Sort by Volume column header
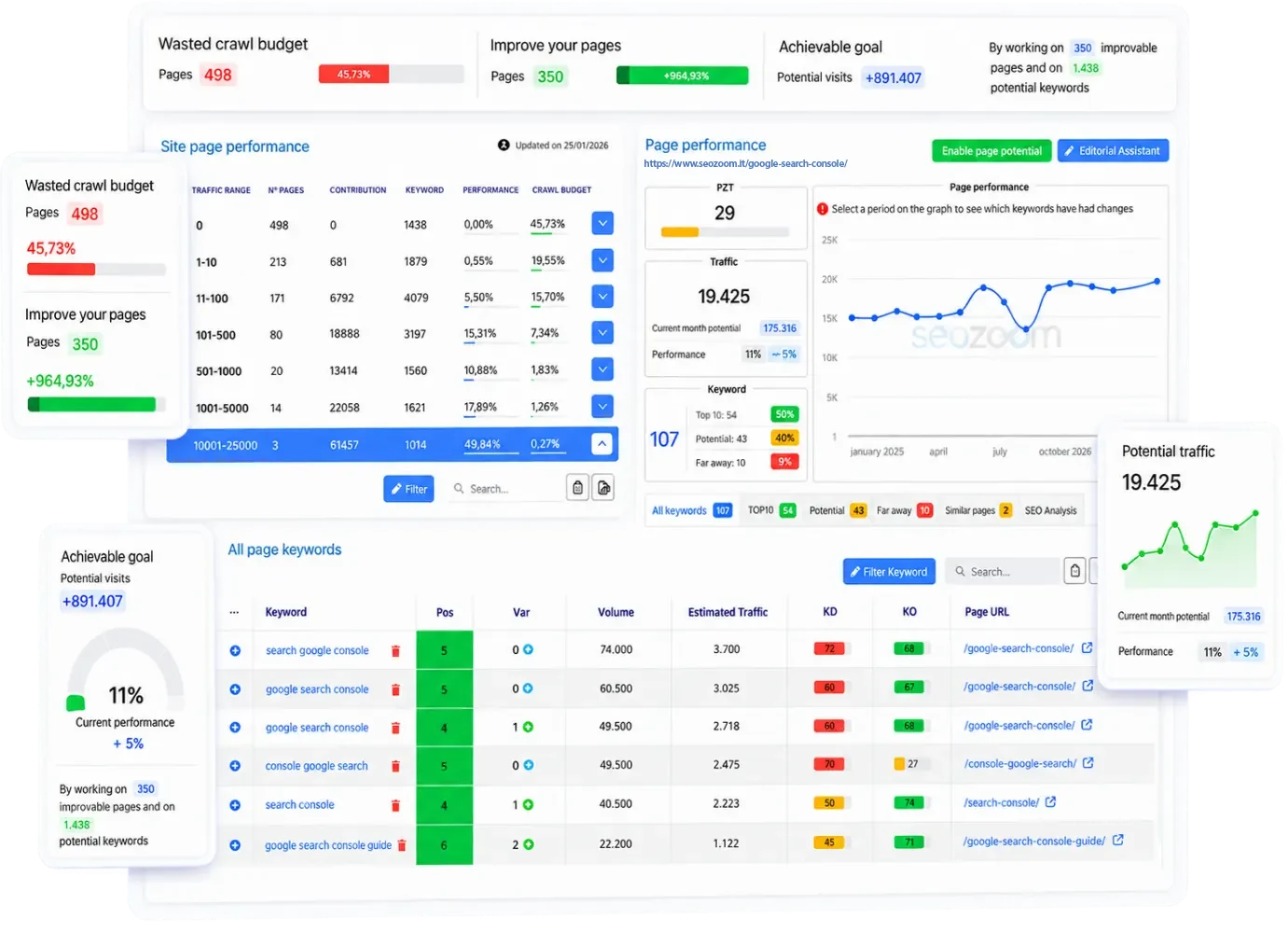Screen dimensions: 1288x932 coord(616,613)
